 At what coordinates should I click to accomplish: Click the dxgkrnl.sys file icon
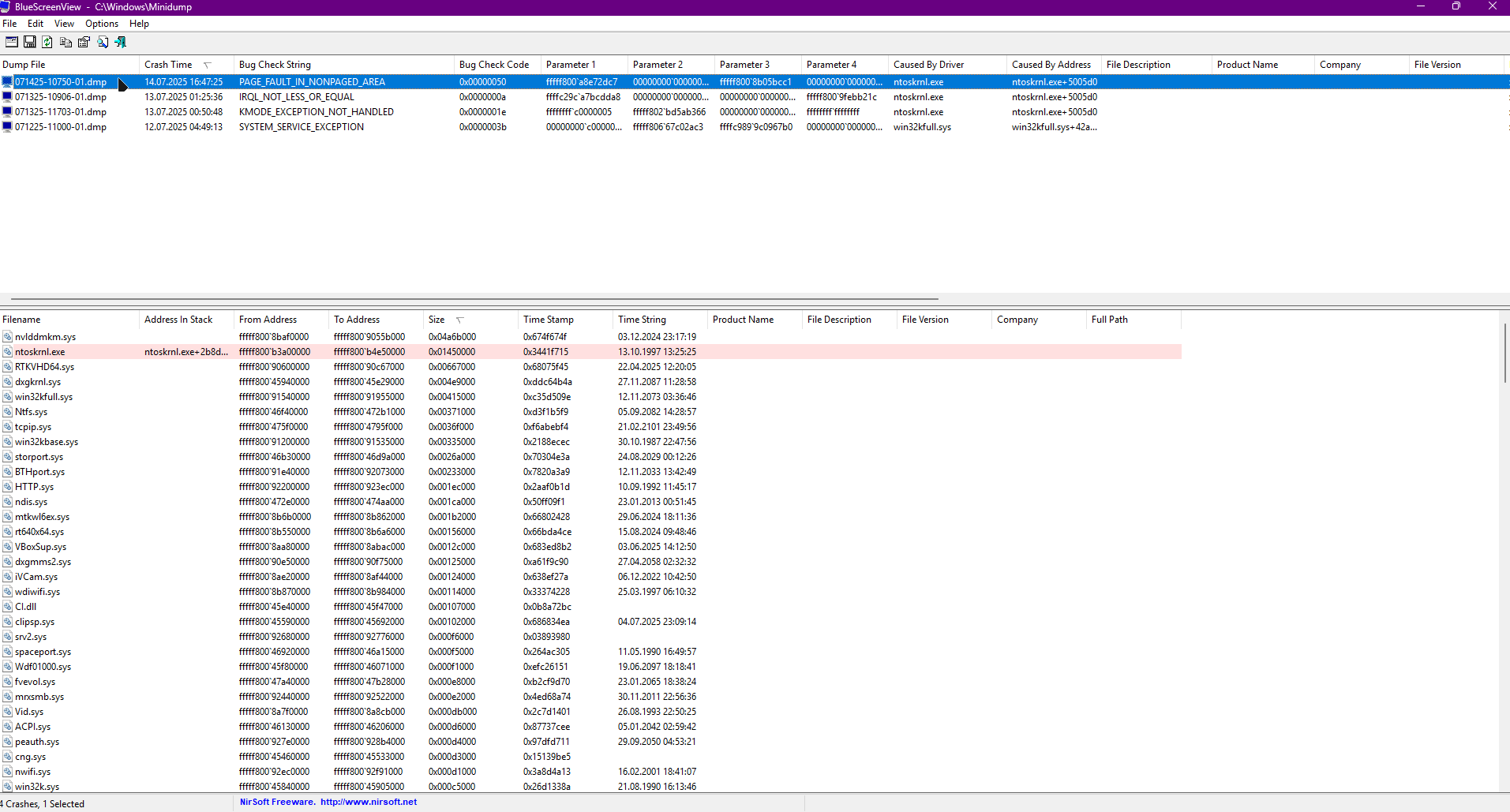click(x=7, y=382)
